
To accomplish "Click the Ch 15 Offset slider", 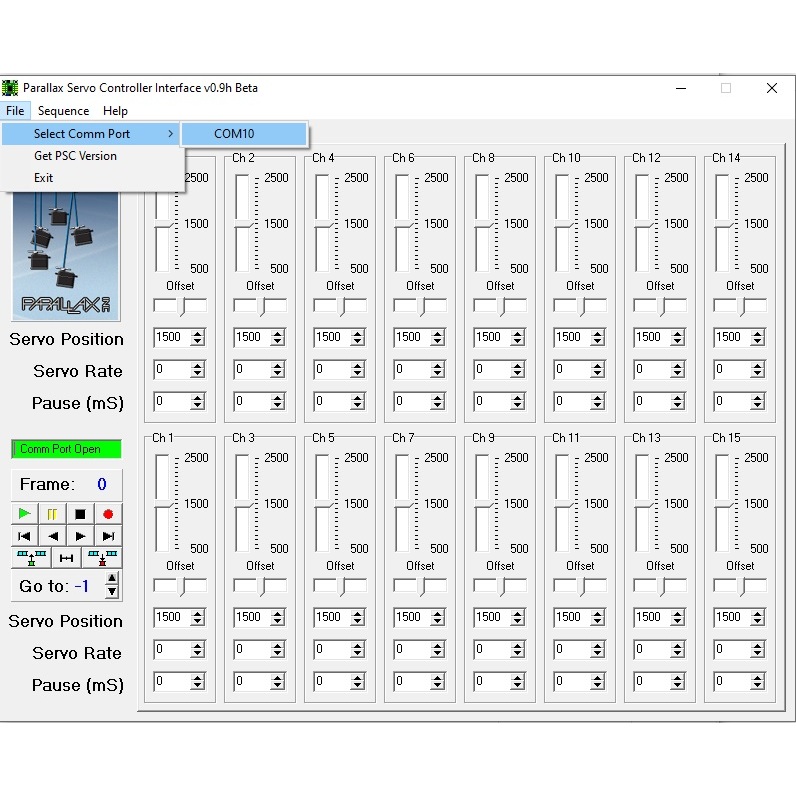I will 740,586.
